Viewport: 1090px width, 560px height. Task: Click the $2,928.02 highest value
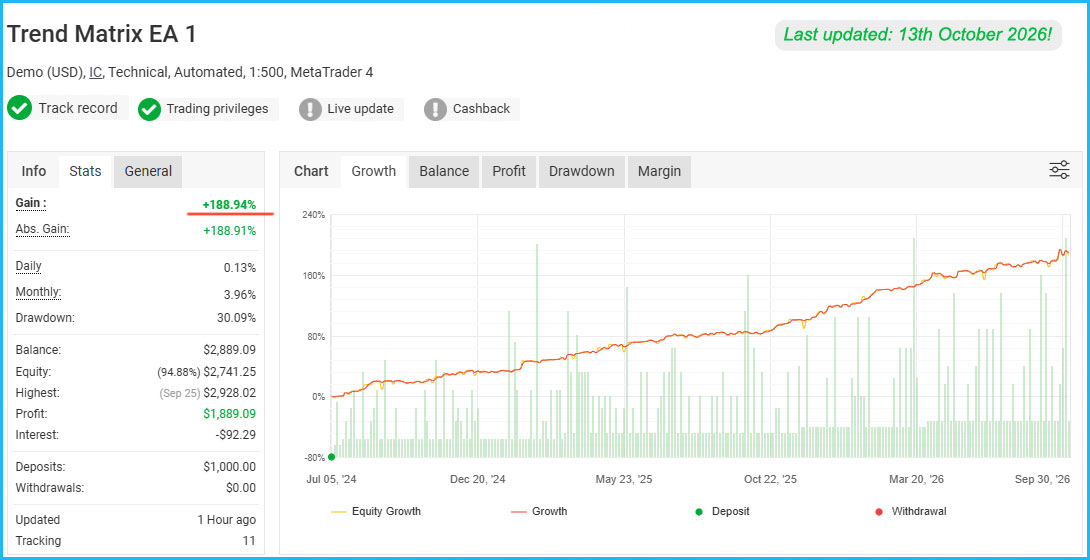229,393
